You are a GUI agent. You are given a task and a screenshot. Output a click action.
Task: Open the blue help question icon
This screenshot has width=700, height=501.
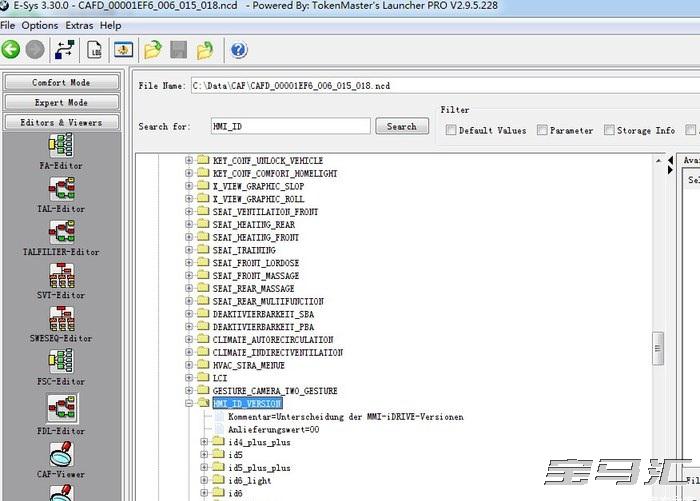(239, 50)
